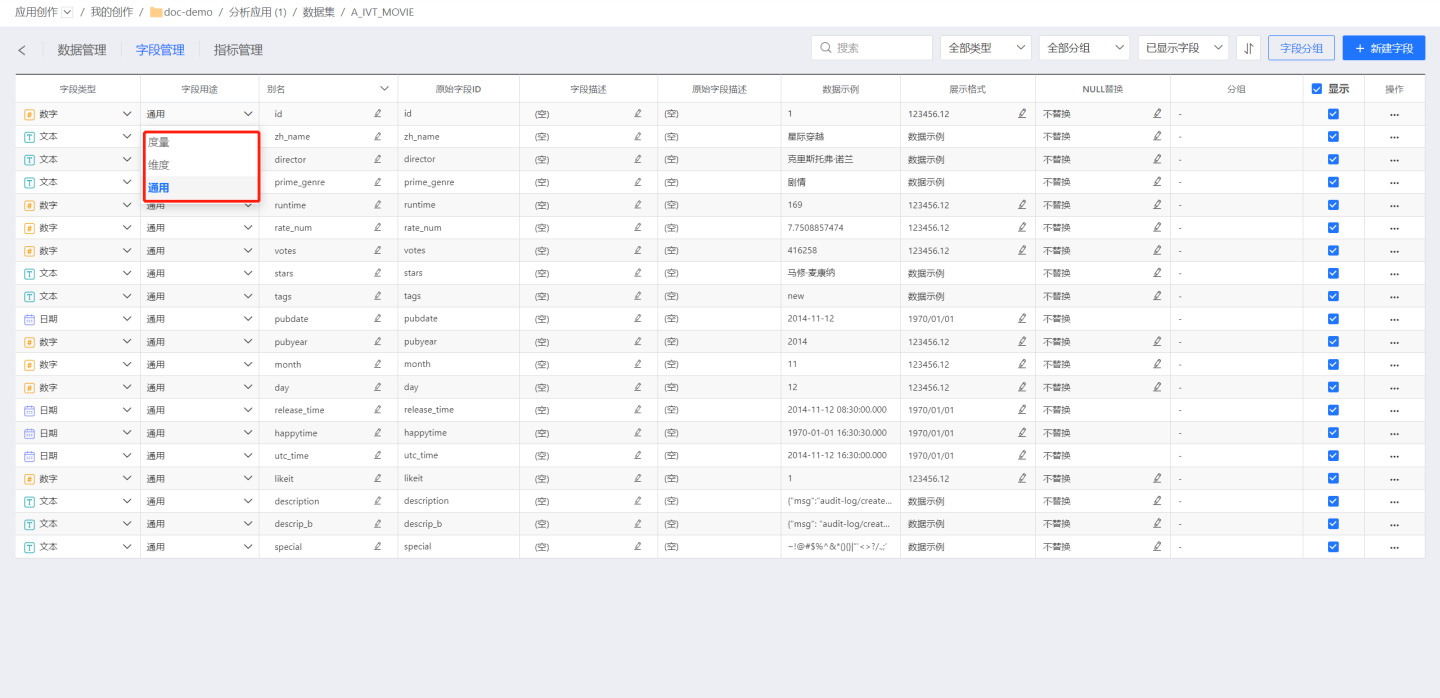
Task: Click the 字段分组 button
Action: tap(1301, 48)
